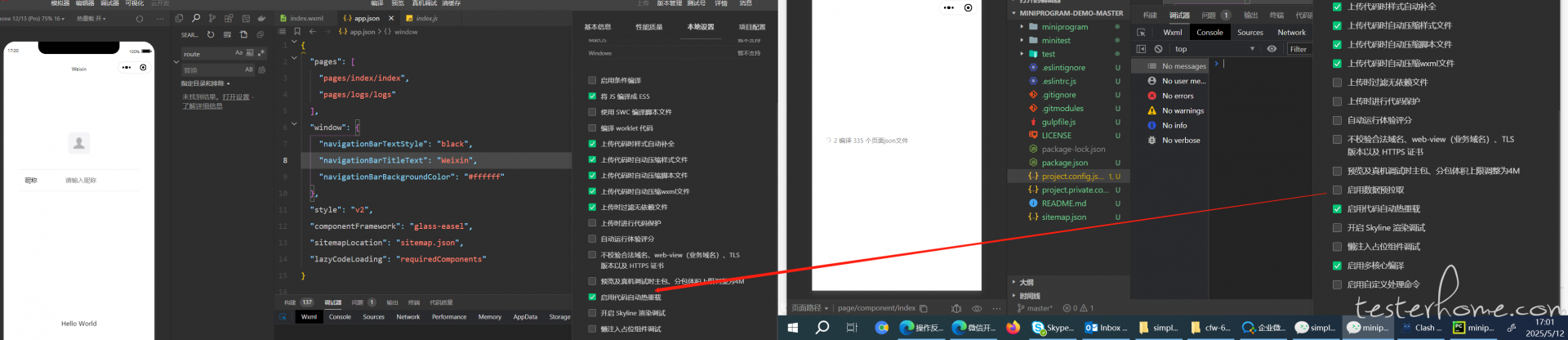The height and width of the screenshot is (340, 1568).
Task: Click the capsule close circle in Weixin simulator
Action: [143, 67]
